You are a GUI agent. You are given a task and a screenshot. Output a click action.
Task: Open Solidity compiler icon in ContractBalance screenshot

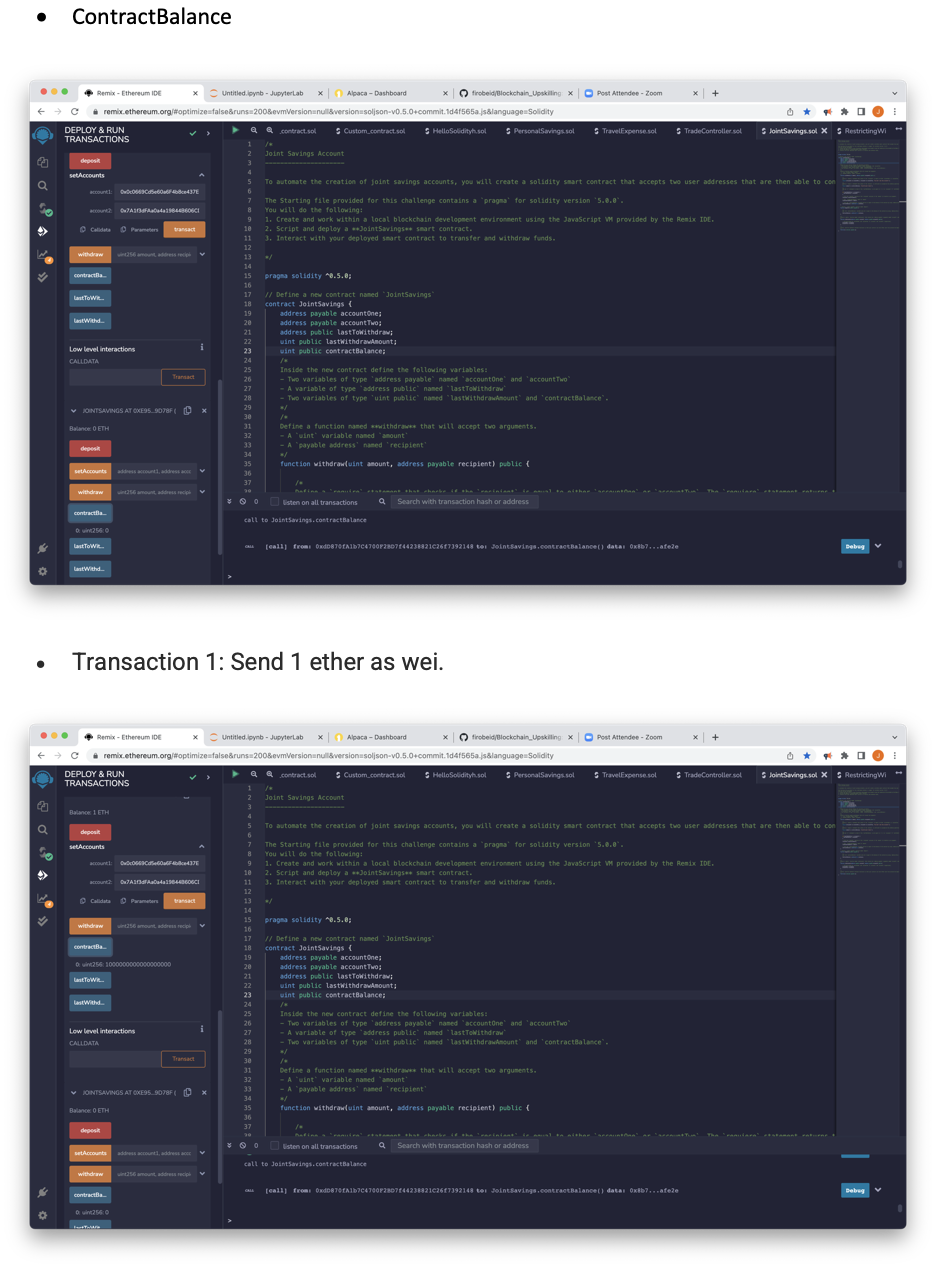pyautogui.click(x=43, y=209)
